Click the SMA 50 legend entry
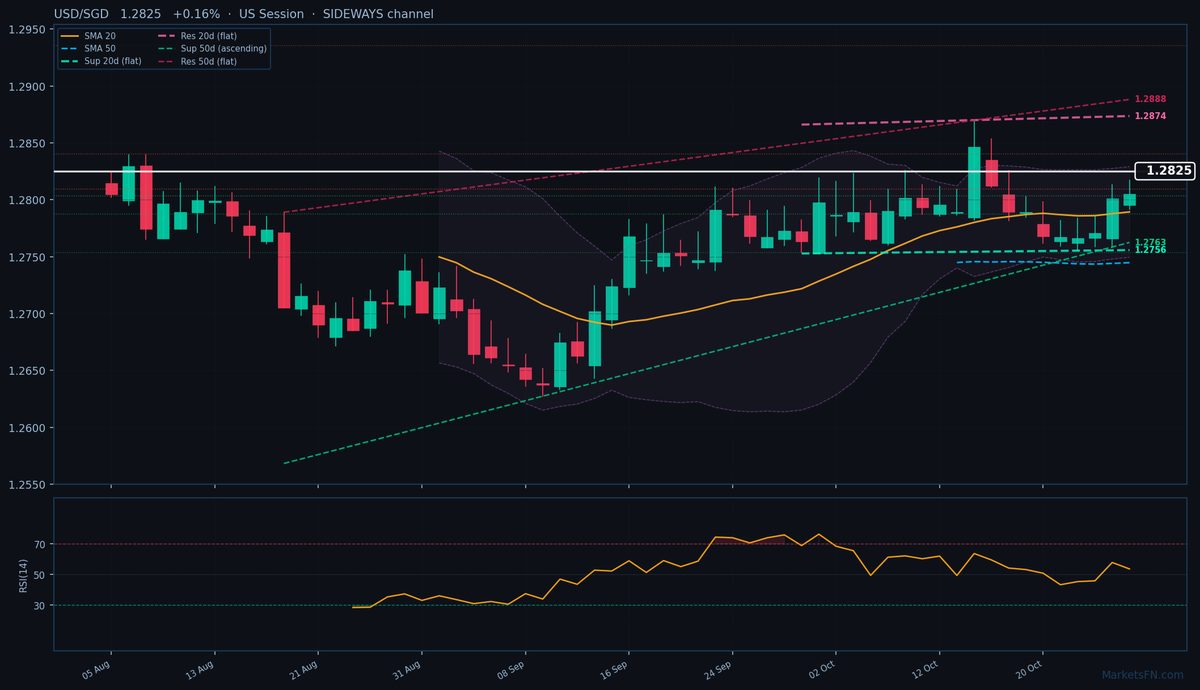This screenshot has width=1200, height=690. point(87,48)
